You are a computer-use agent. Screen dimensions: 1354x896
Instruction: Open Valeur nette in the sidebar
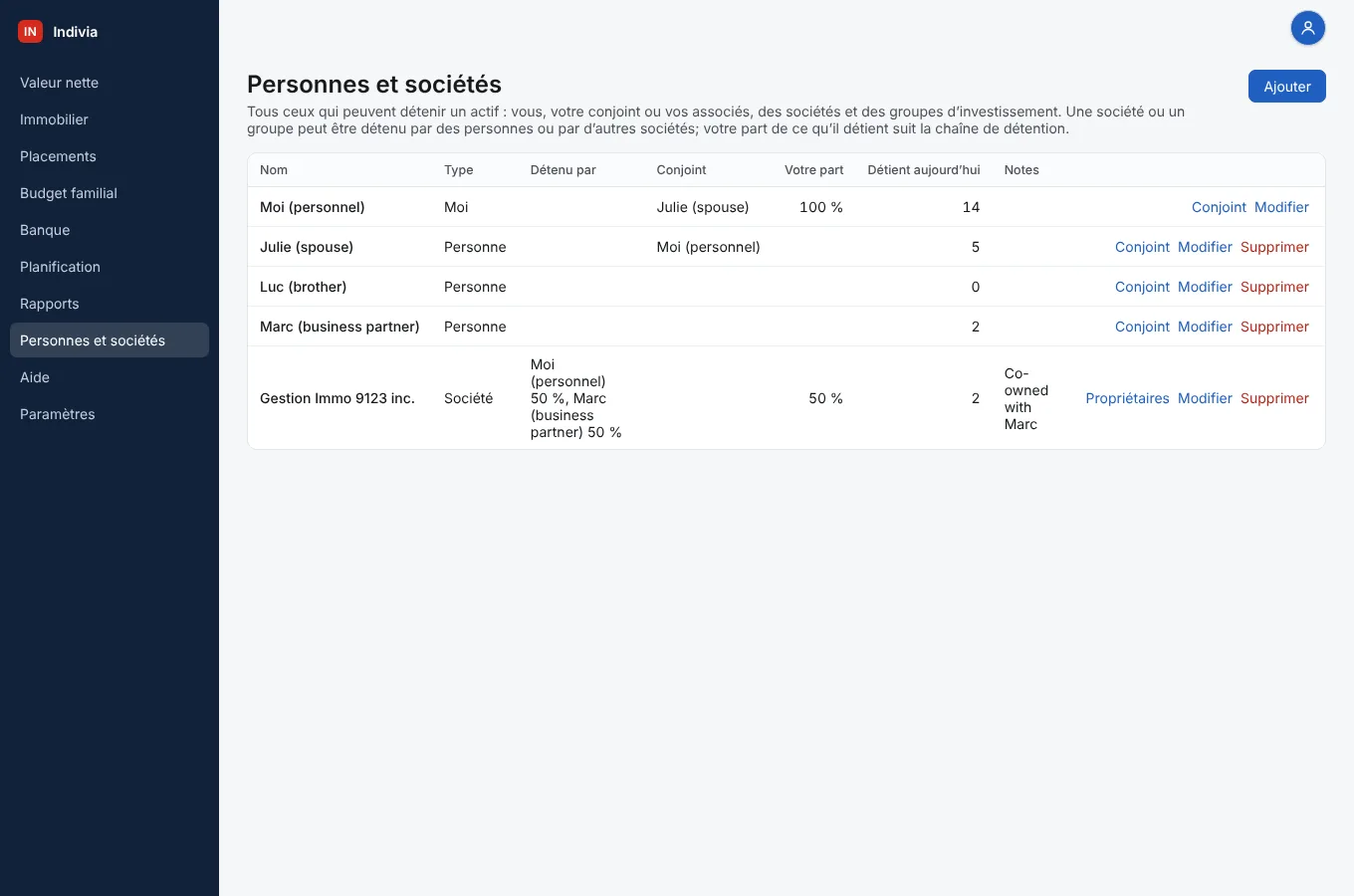(x=110, y=83)
